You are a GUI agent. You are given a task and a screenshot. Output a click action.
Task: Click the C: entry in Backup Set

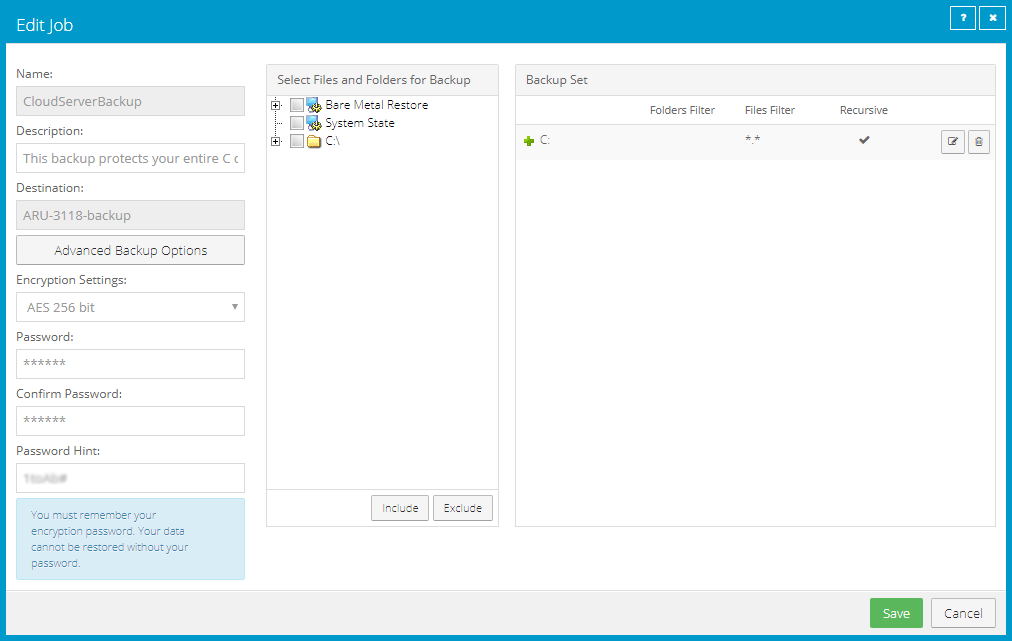pos(545,140)
